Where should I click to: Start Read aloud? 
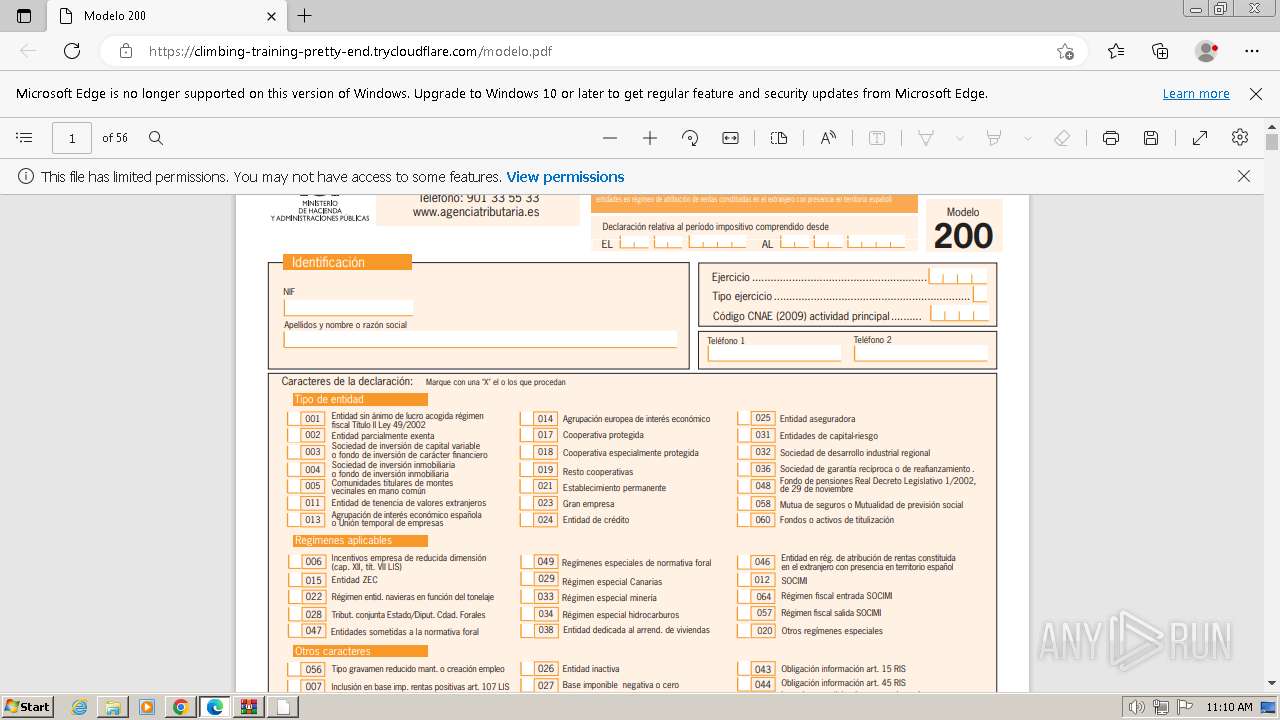pos(828,138)
